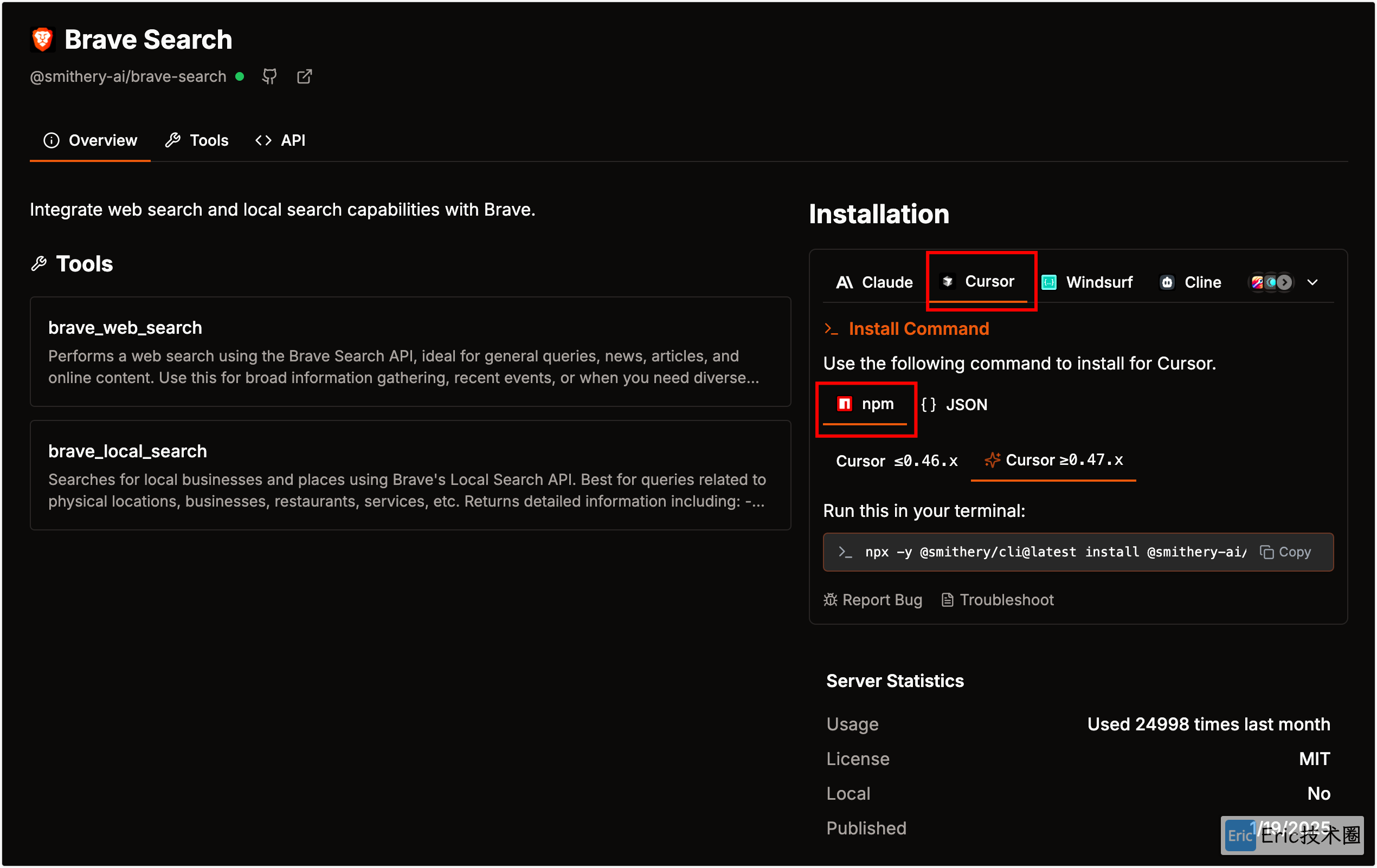1377x868 pixels.
Task: Click the stacked extra client icons
Action: [x=1271, y=282]
